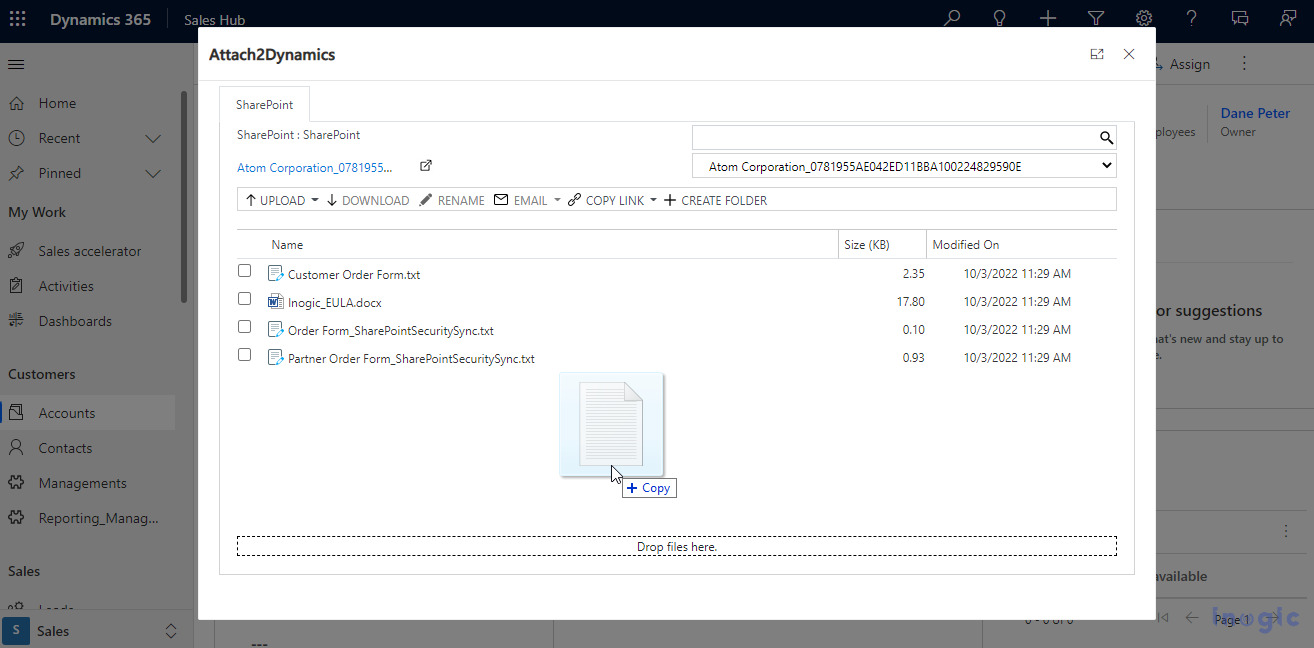Expand the UPLOAD dropdown arrow

point(315,200)
